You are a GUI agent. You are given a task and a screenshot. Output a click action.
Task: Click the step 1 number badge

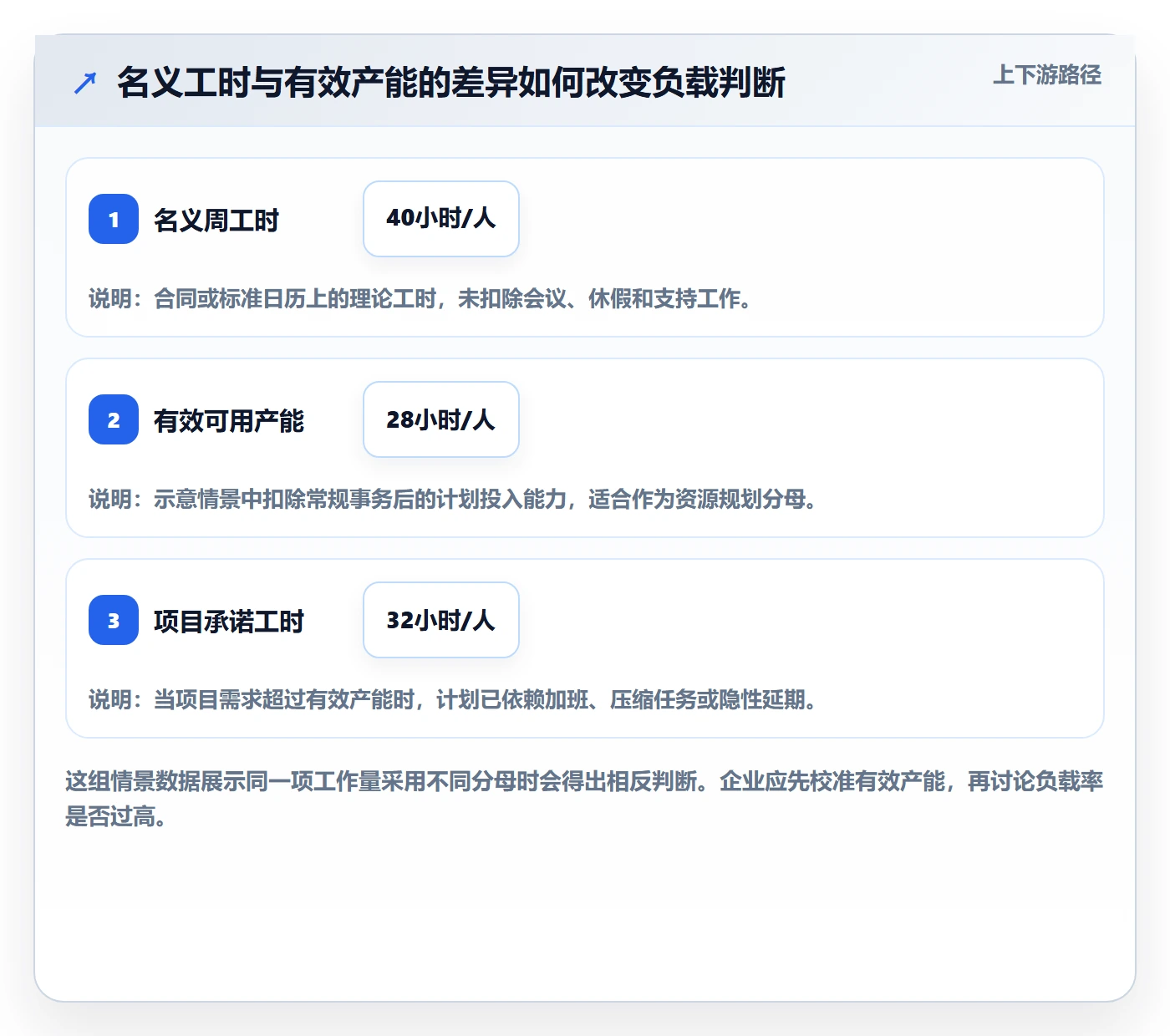click(x=114, y=219)
